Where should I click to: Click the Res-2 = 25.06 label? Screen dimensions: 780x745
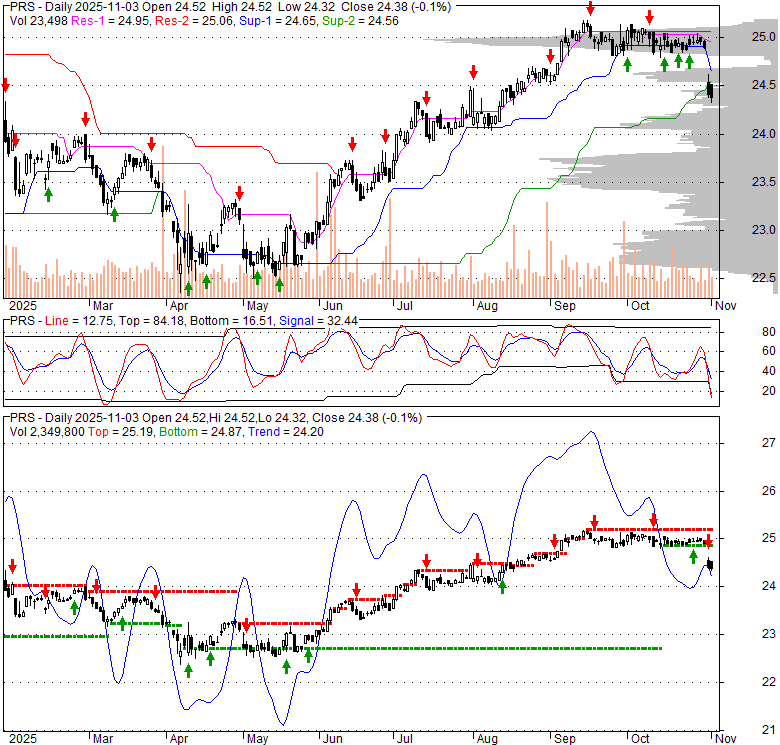pos(194,21)
